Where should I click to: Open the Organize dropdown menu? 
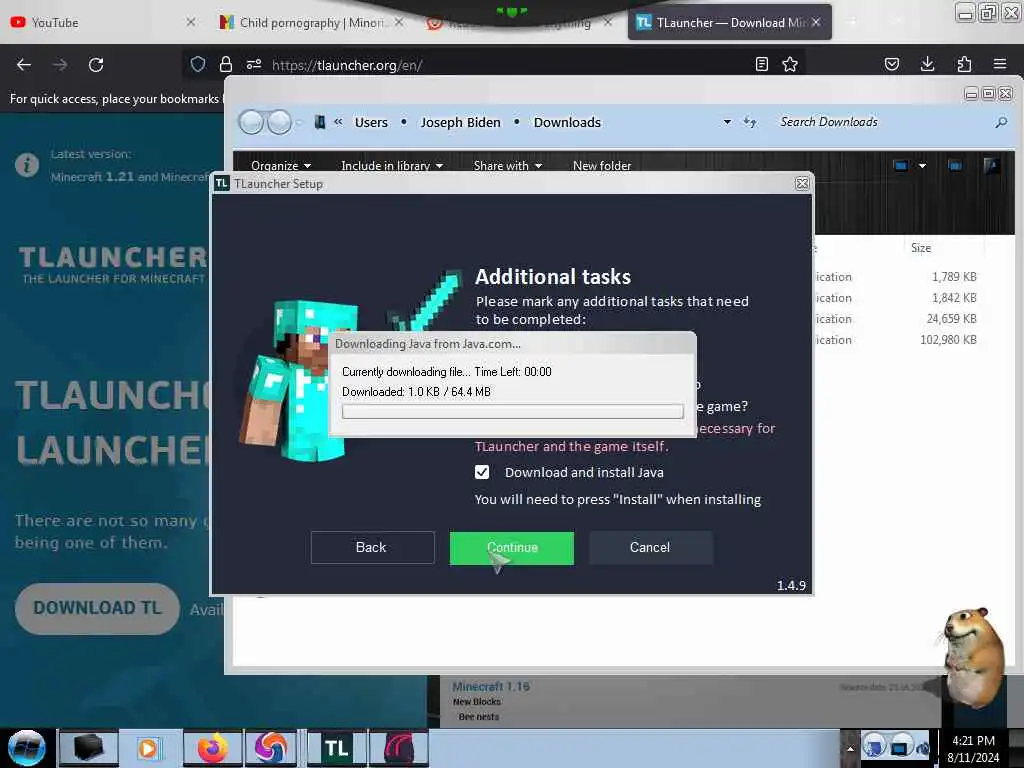coord(281,165)
